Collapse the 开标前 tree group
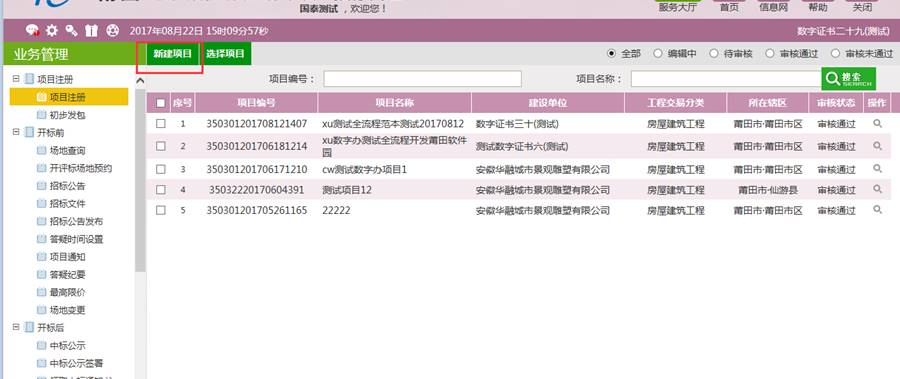The image size is (900, 379). click(15, 133)
